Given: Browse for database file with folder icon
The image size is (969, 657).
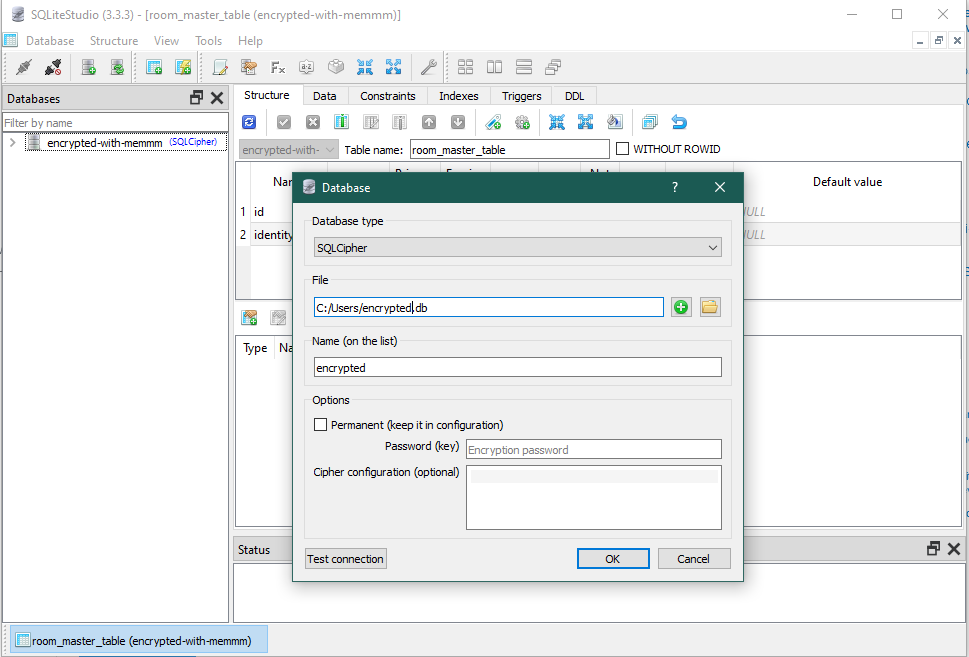Looking at the screenshot, I should 710,307.
